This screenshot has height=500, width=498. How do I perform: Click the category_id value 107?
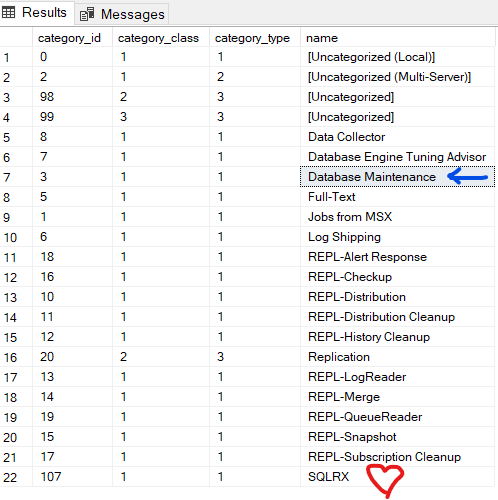pos(73,477)
